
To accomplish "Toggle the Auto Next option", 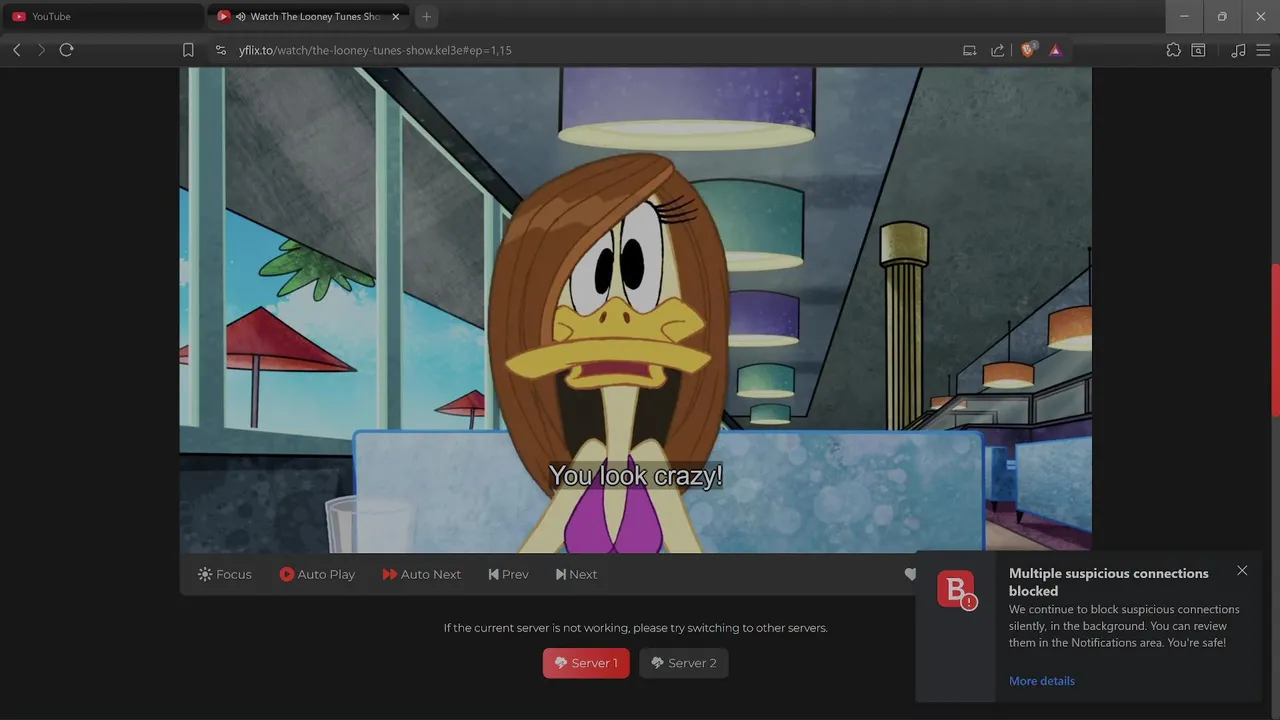I will [421, 574].
